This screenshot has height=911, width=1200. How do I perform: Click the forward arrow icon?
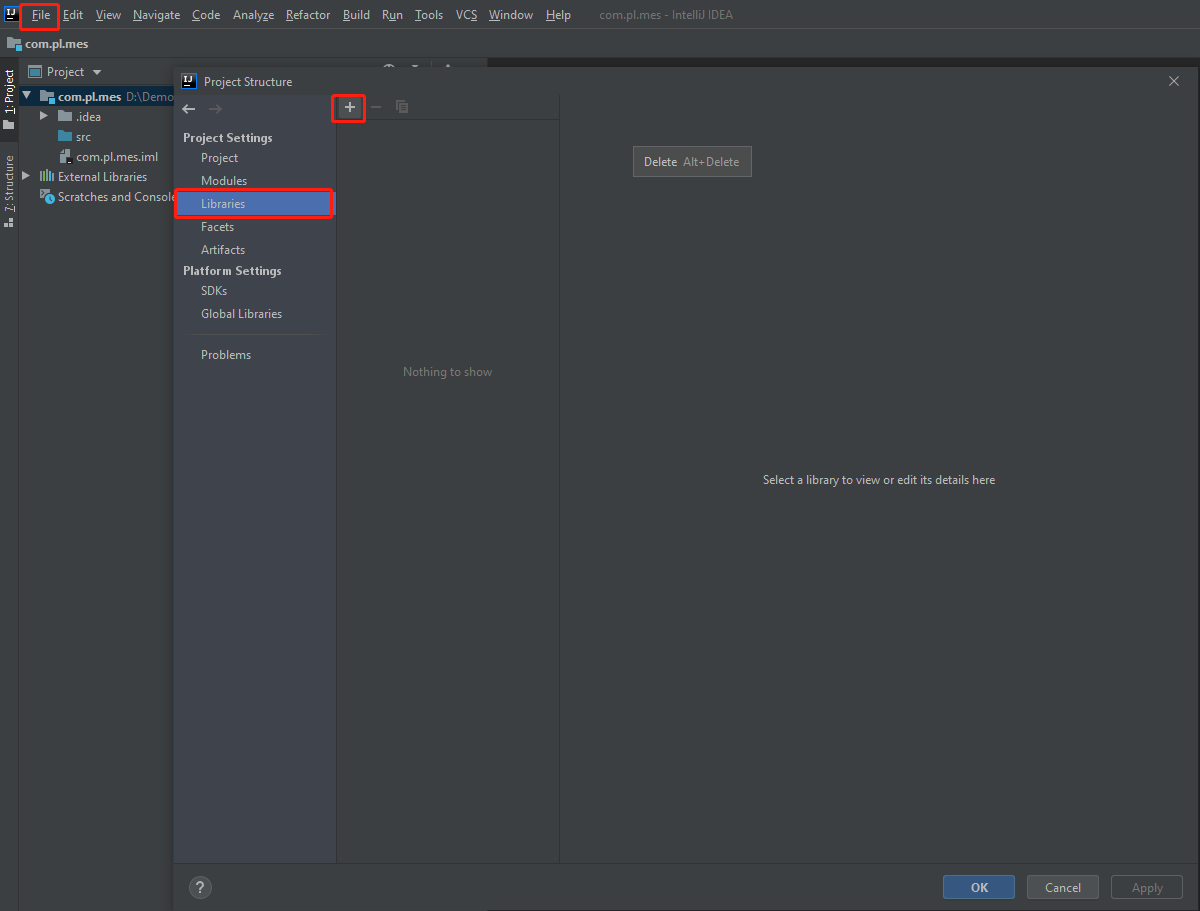pyautogui.click(x=215, y=109)
